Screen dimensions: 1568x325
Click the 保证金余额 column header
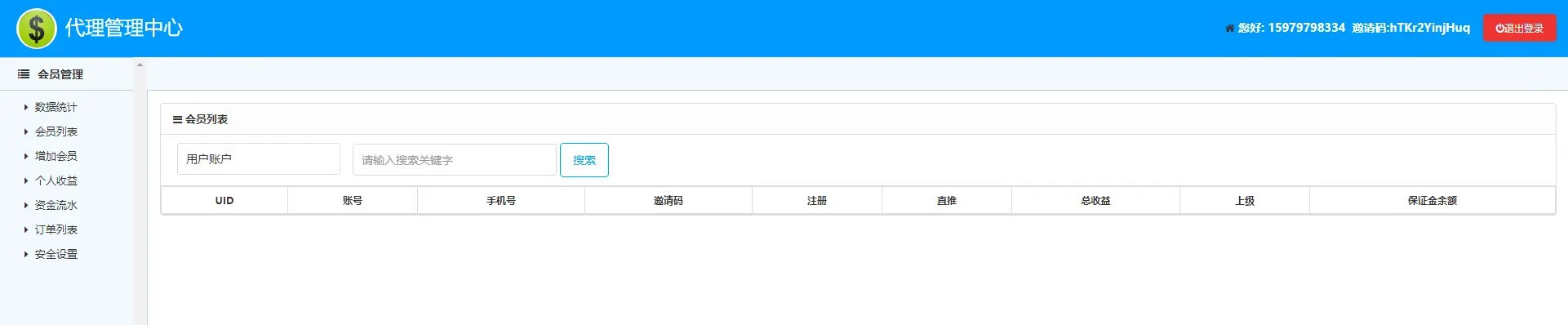[1433, 201]
